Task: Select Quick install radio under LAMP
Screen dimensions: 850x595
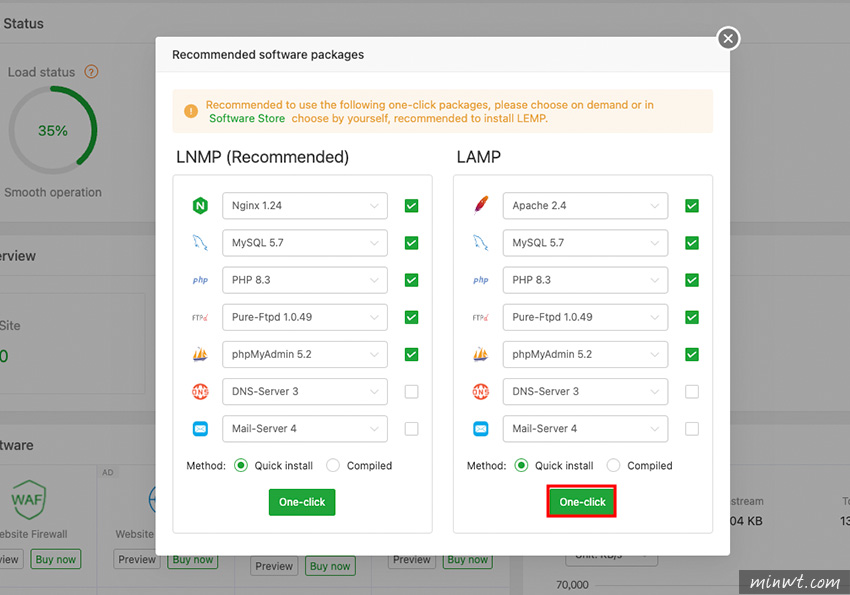Action: (521, 465)
